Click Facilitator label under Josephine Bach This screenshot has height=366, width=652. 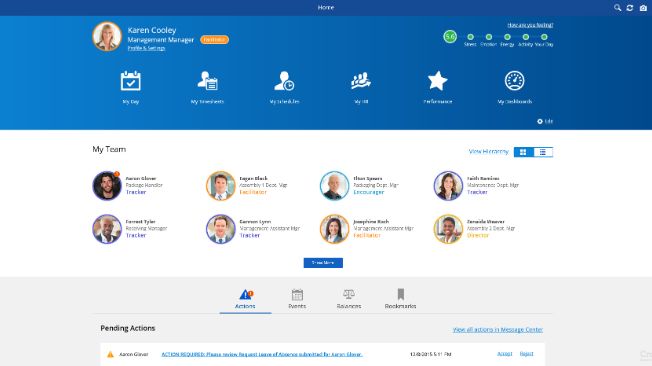tap(367, 235)
